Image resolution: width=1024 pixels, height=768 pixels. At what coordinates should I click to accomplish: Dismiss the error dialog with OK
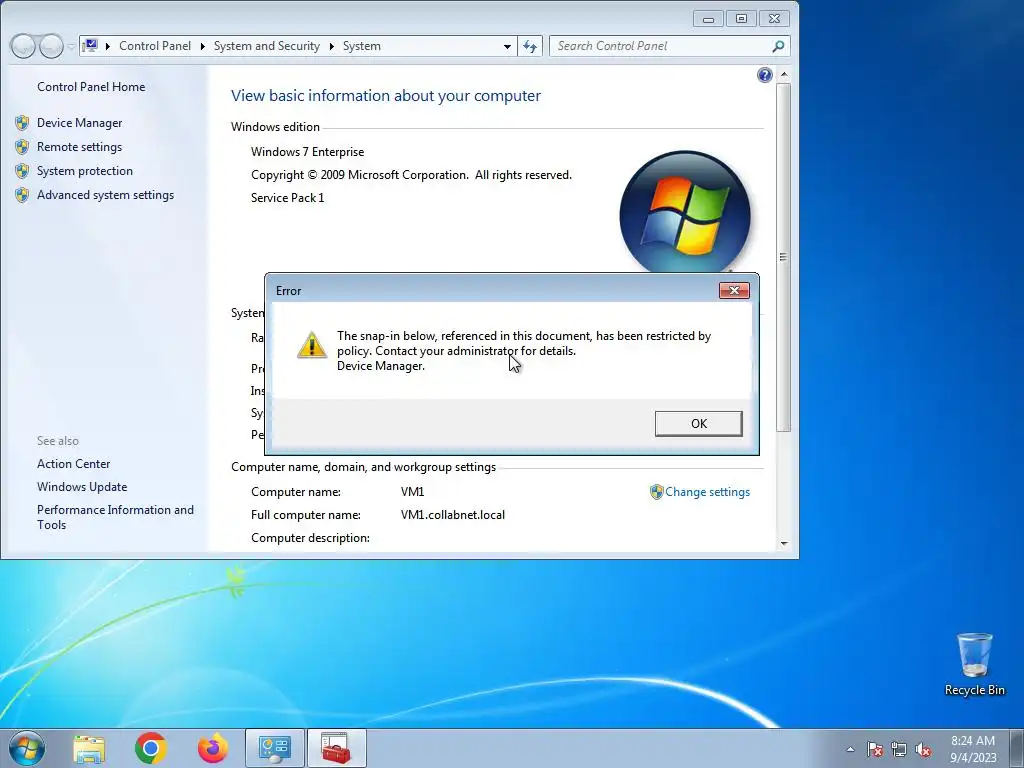698,423
